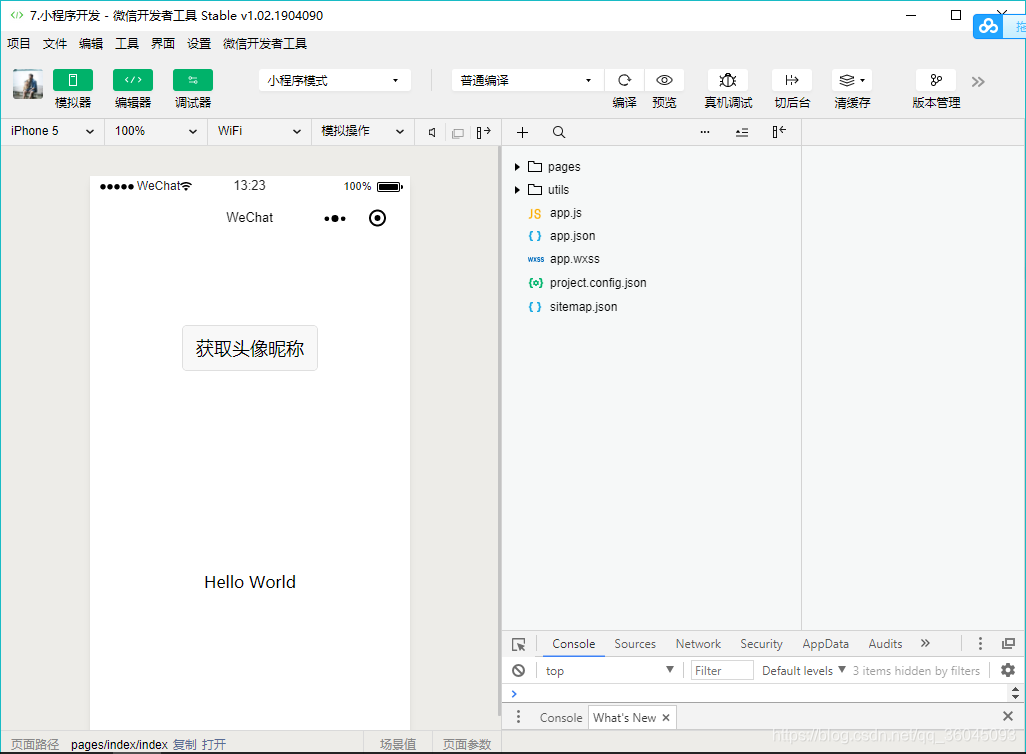Click the 版本管理 version control icon
The image size is (1026, 754).
[x=936, y=81]
